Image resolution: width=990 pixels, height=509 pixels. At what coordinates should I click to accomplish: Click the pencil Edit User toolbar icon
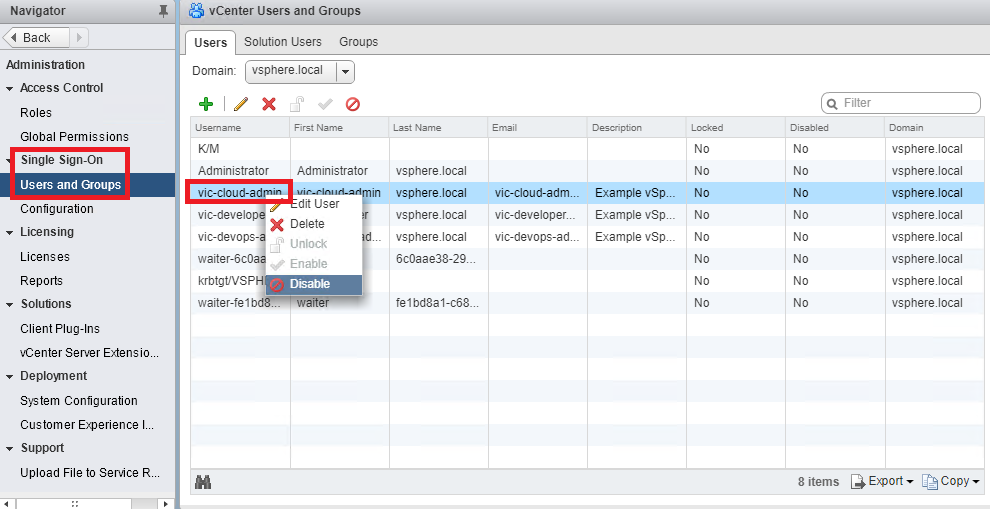(x=240, y=104)
